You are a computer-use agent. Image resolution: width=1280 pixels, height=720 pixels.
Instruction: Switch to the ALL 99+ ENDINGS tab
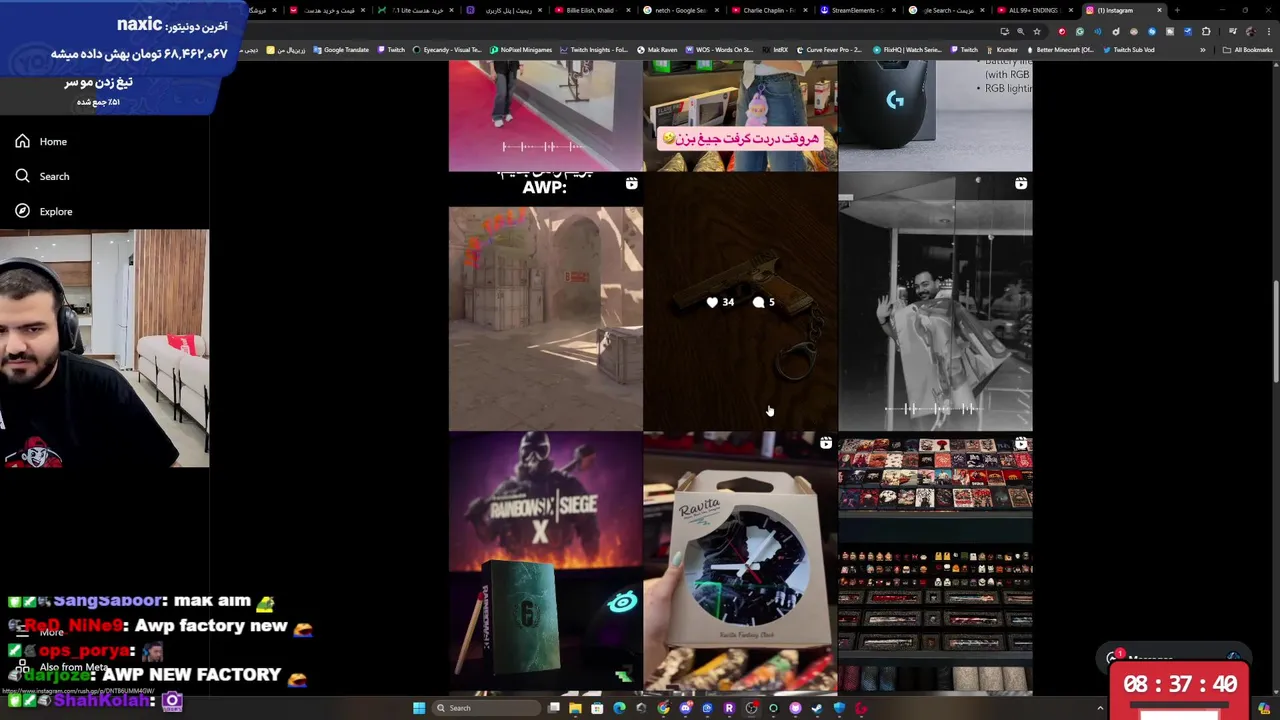click(x=1036, y=10)
